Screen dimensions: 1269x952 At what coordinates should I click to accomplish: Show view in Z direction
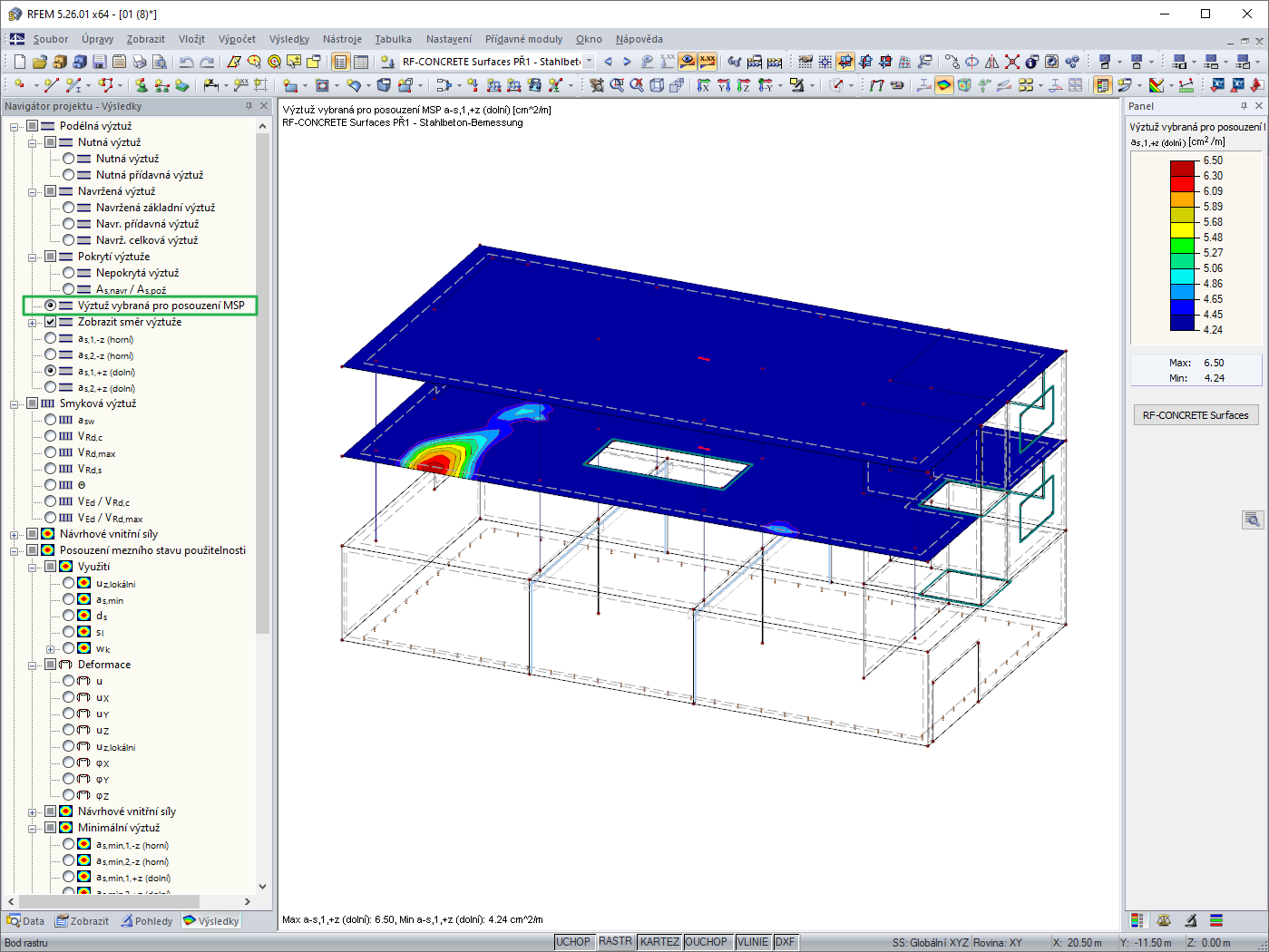click(744, 85)
